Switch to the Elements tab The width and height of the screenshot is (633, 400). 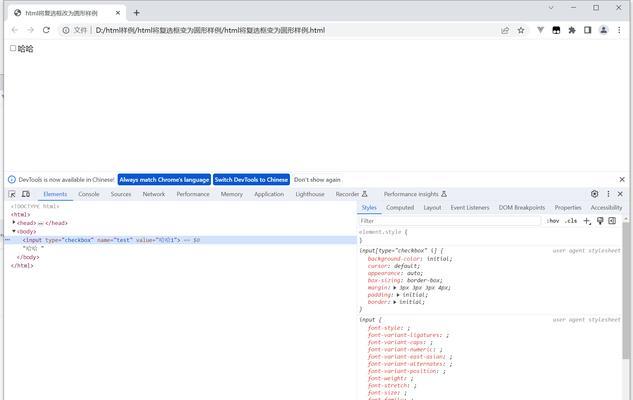[x=55, y=194]
